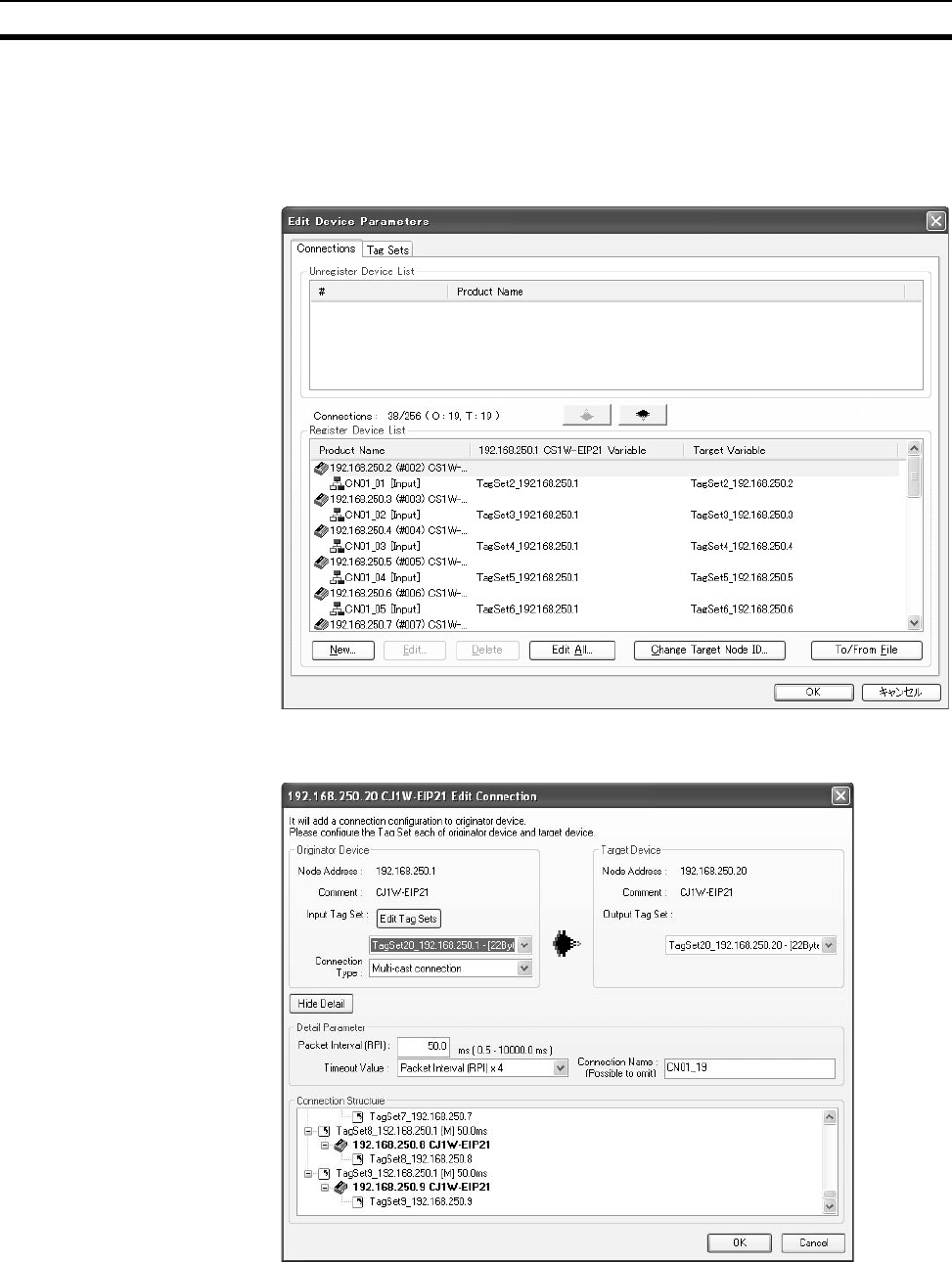Select device 192.168.250.7 (#007) row icon
The height and width of the screenshot is (1262, 952).
point(321,624)
